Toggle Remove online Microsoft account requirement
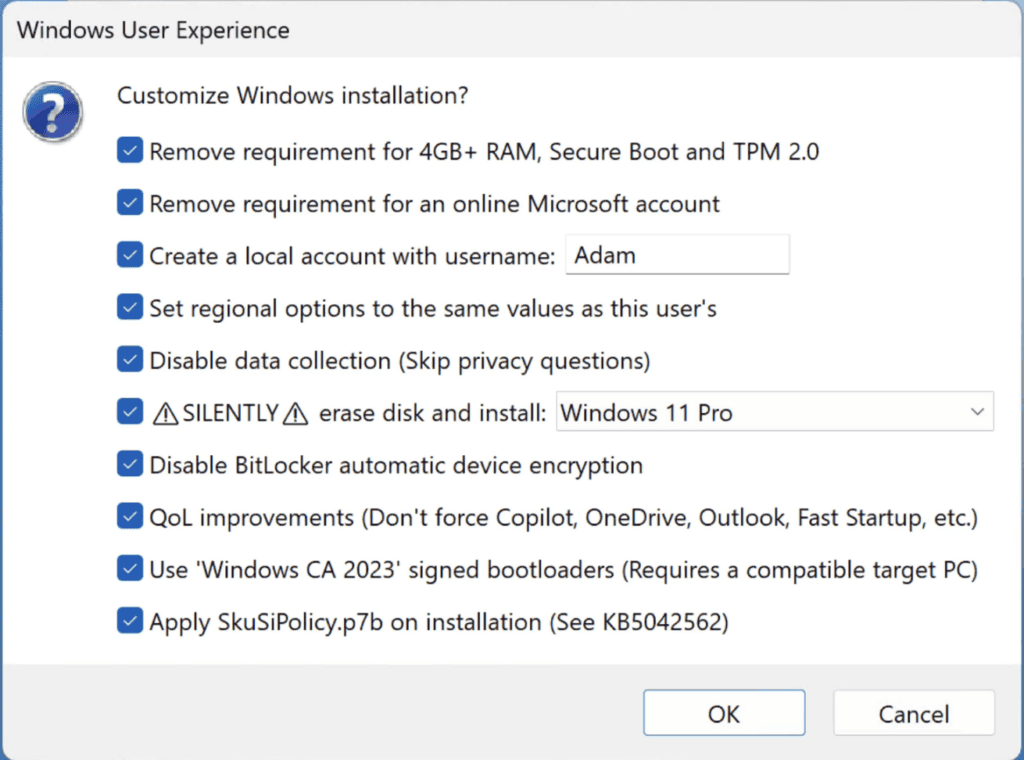This screenshot has height=760, width=1024. [x=130, y=203]
